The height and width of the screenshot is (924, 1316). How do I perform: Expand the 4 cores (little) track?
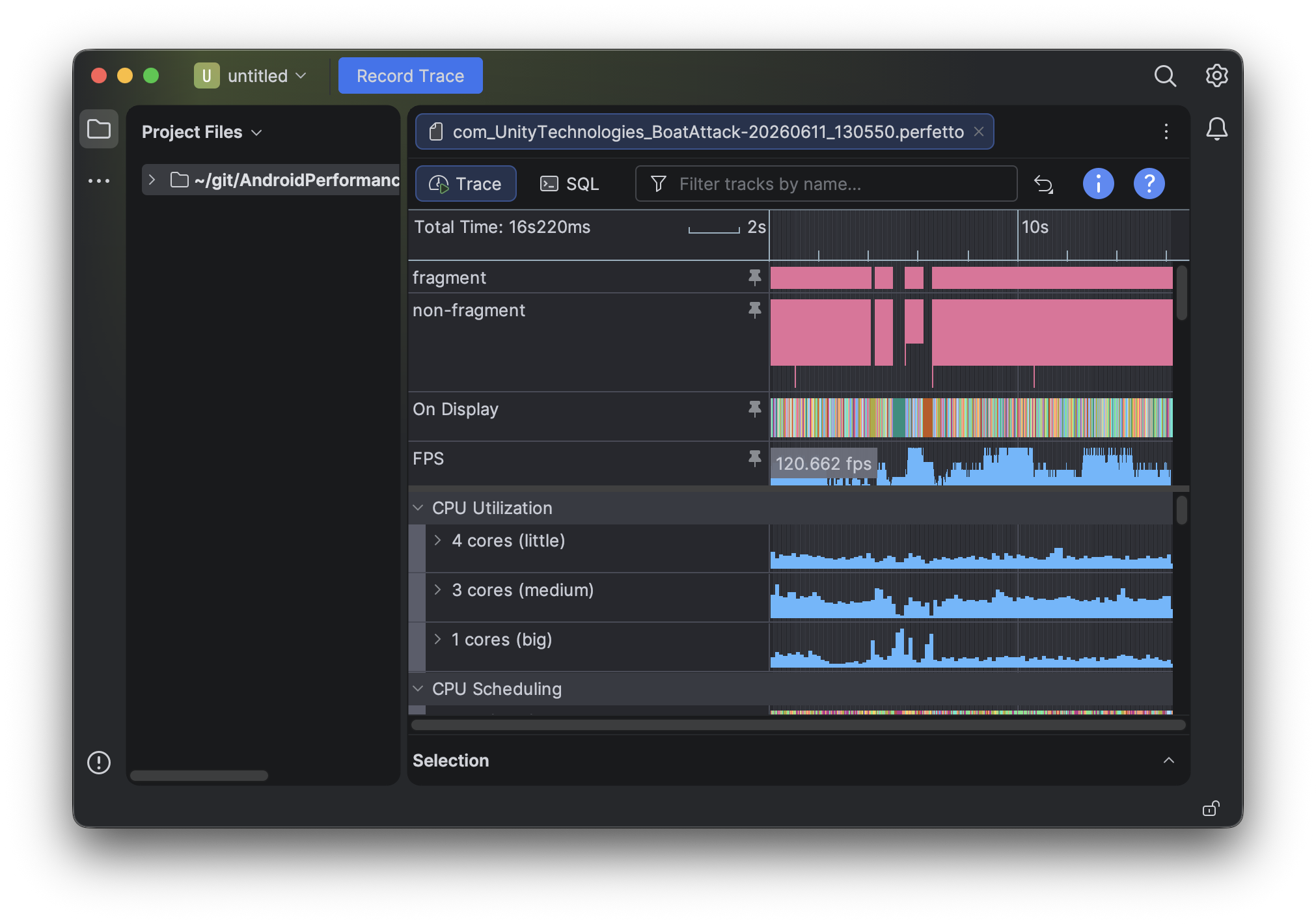coord(437,541)
